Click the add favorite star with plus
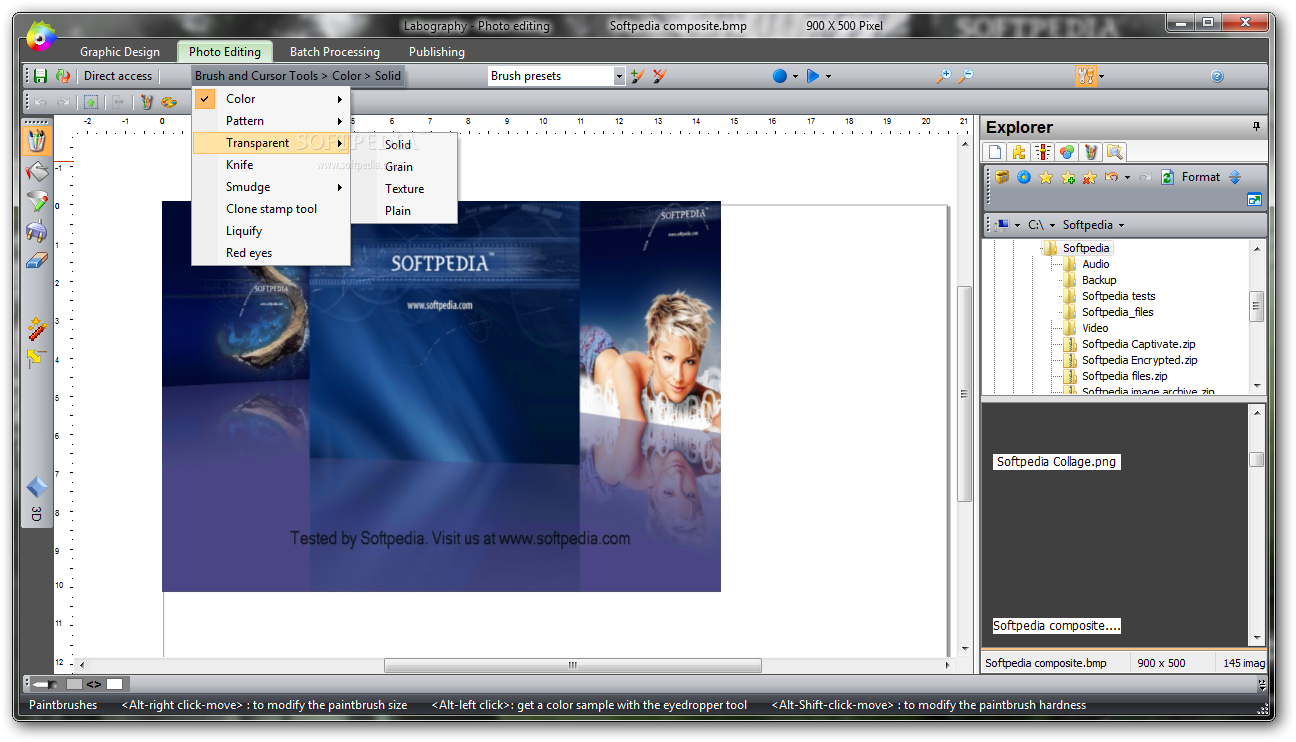The height and width of the screenshot is (742, 1296). point(1068,177)
